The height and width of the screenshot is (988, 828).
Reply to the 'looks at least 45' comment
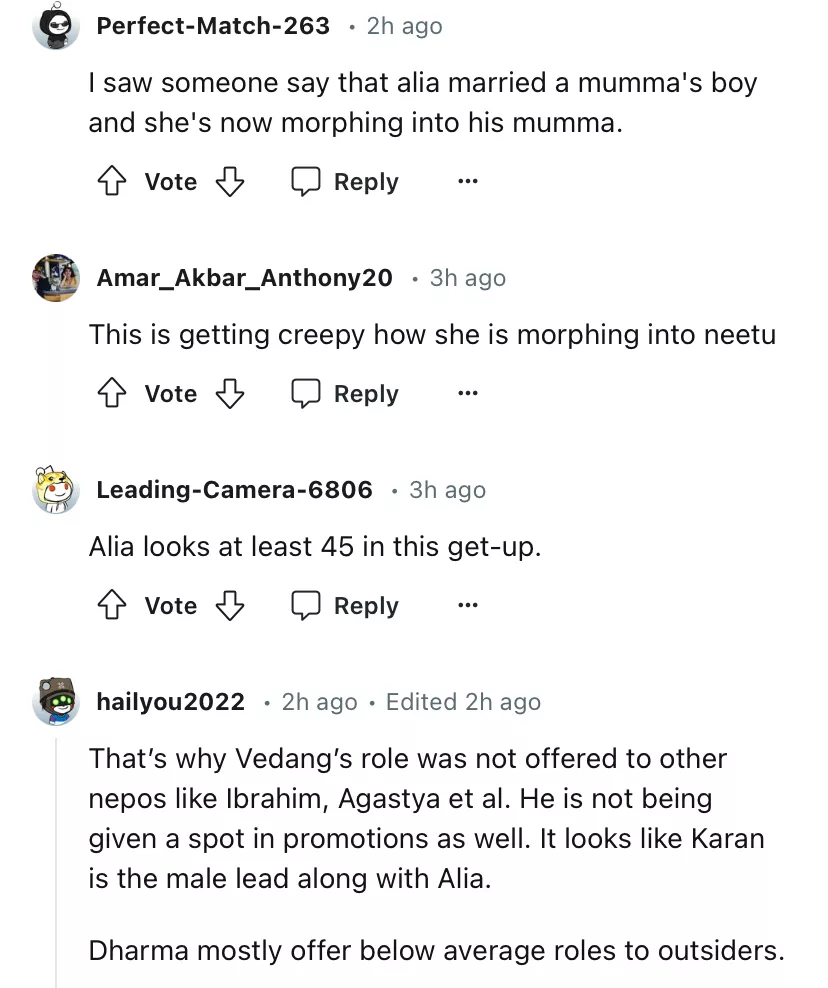point(345,606)
